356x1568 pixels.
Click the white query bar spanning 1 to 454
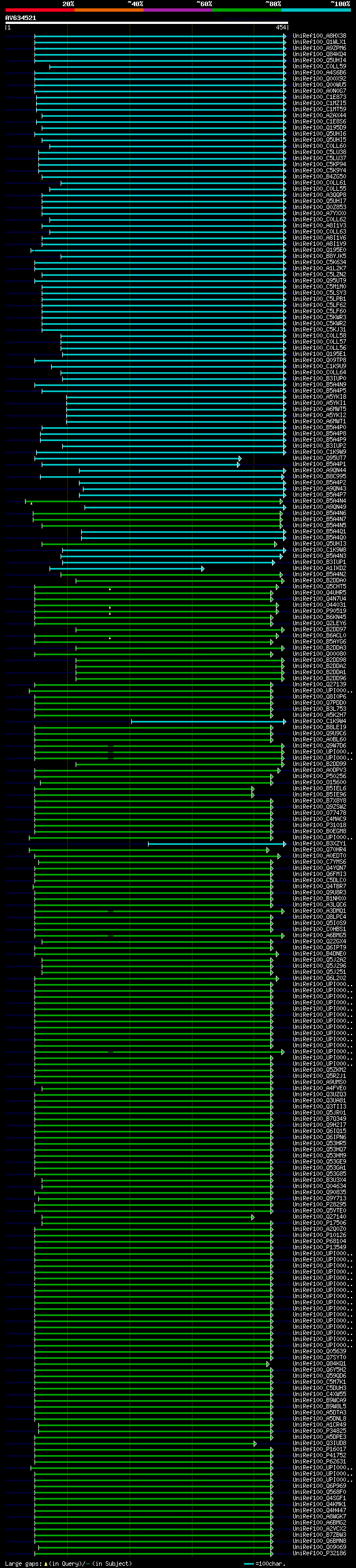click(x=147, y=22)
